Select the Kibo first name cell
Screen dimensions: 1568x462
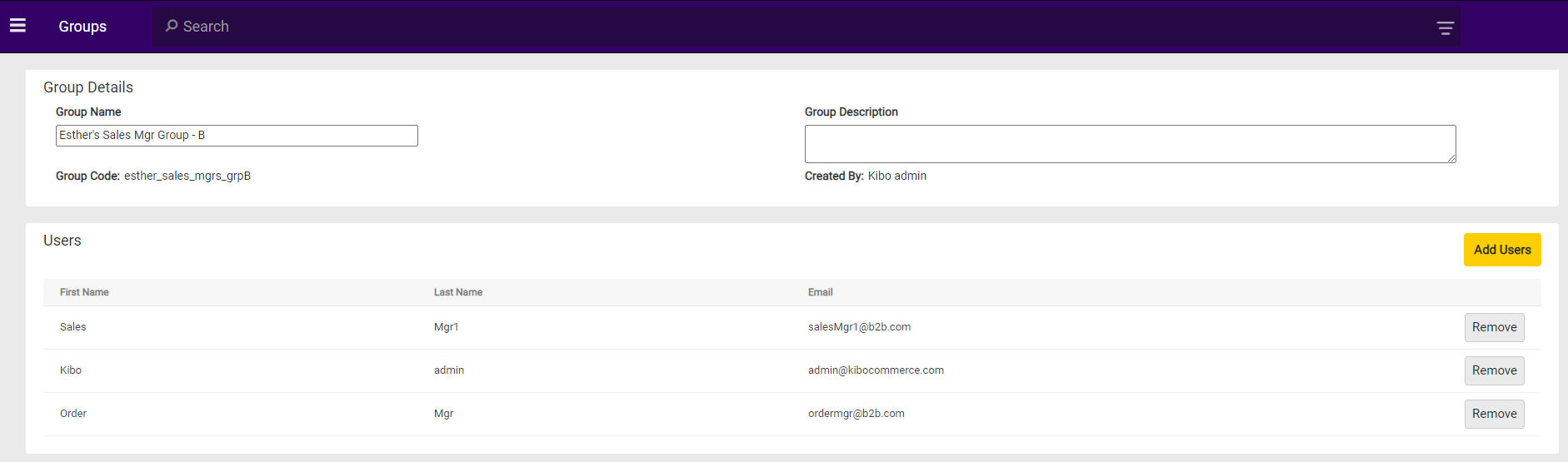coord(71,370)
